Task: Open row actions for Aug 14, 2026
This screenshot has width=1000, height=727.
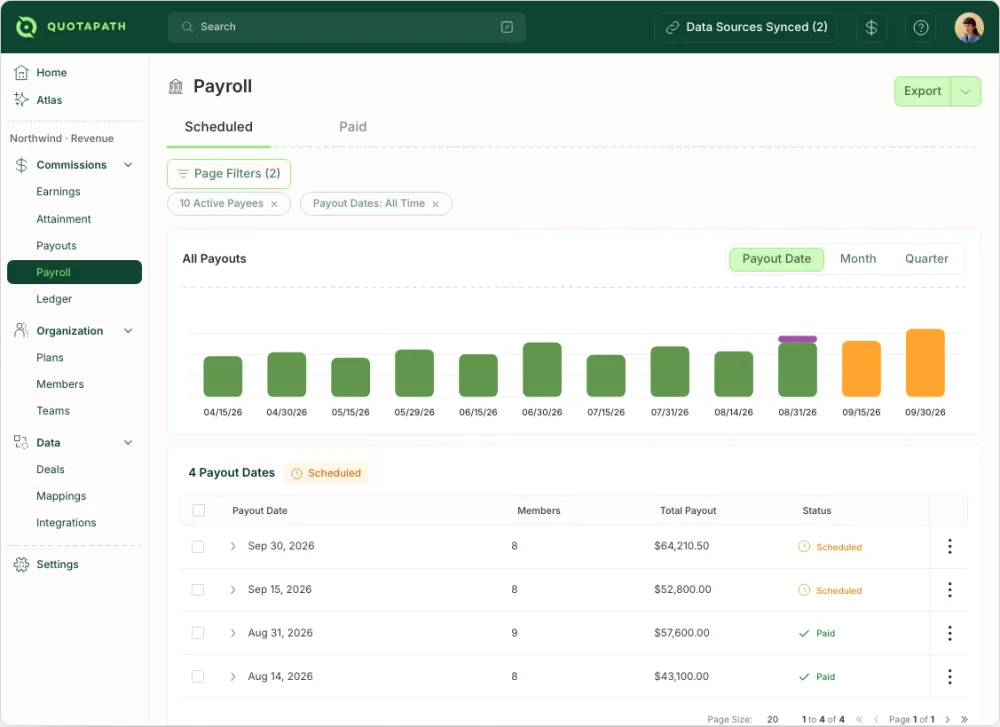Action: pyautogui.click(x=950, y=677)
